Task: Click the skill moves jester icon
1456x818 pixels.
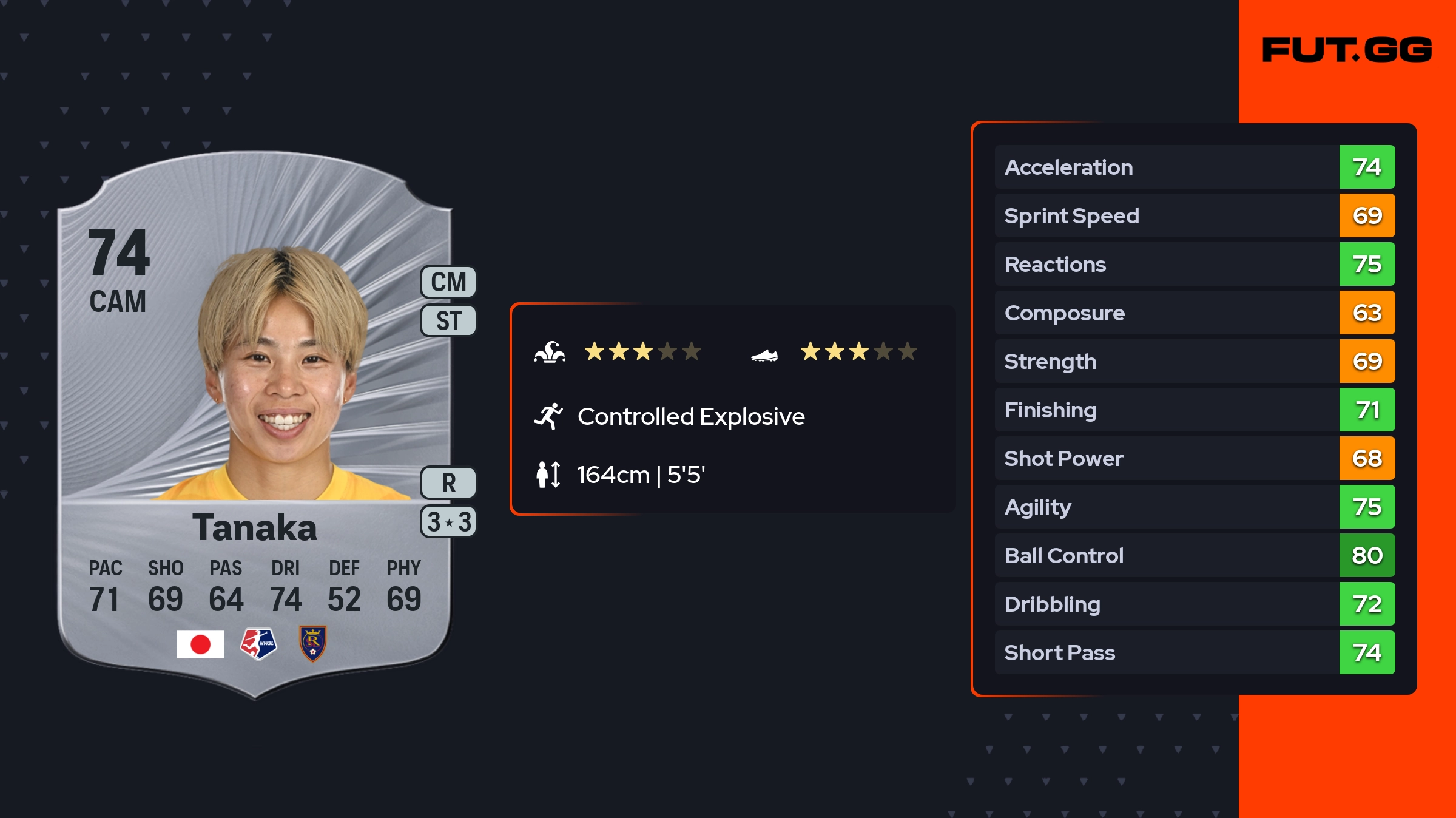Action: 550,352
